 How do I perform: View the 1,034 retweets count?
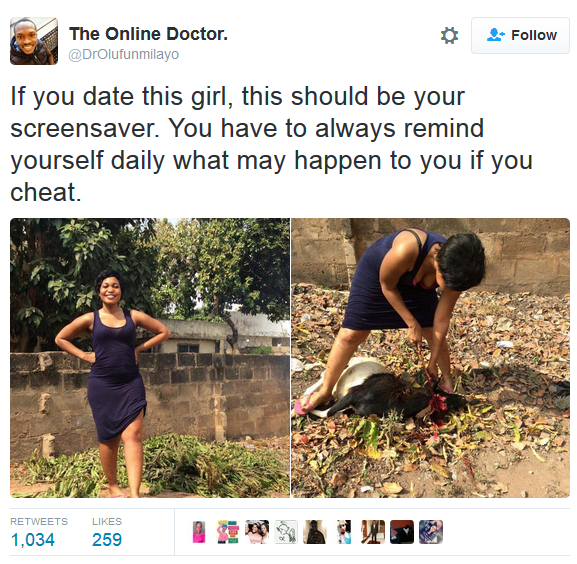[x=33, y=540]
